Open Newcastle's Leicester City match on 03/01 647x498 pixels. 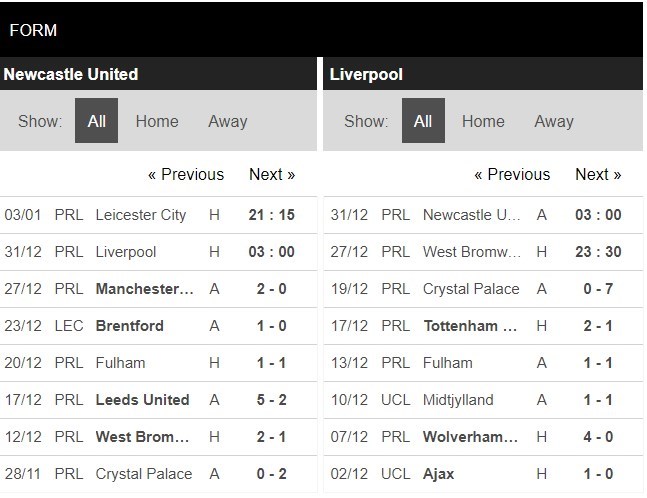(140, 215)
